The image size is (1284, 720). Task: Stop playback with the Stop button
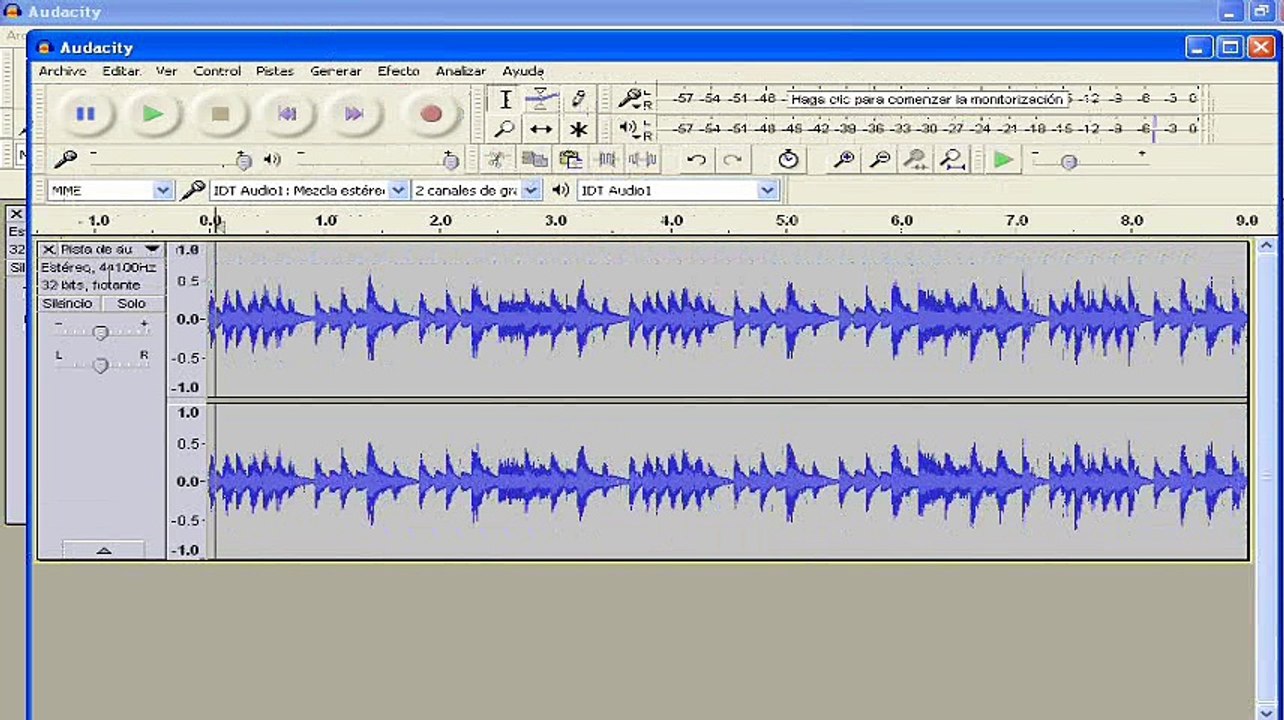pyautogui.click(x=220, y=114)
